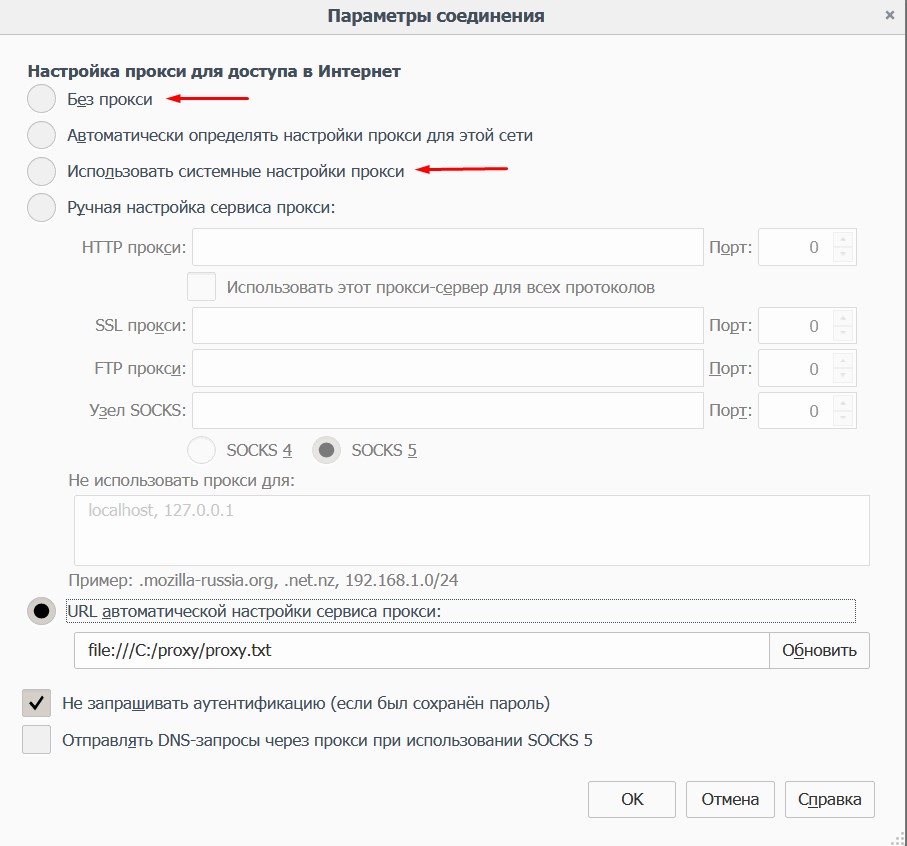Select the URL автоматической настройки radio button
The height and width of the screenshot is (846, 907).
coord(41,611)
